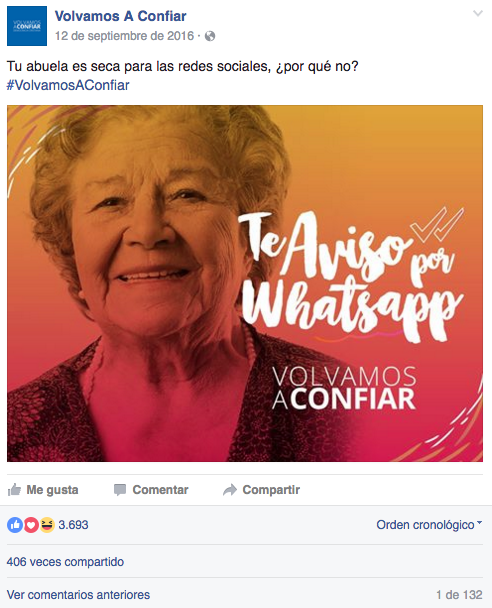Click the public globe privacy icon
Viewport: 492px width, 608px height.
point(210,36)
